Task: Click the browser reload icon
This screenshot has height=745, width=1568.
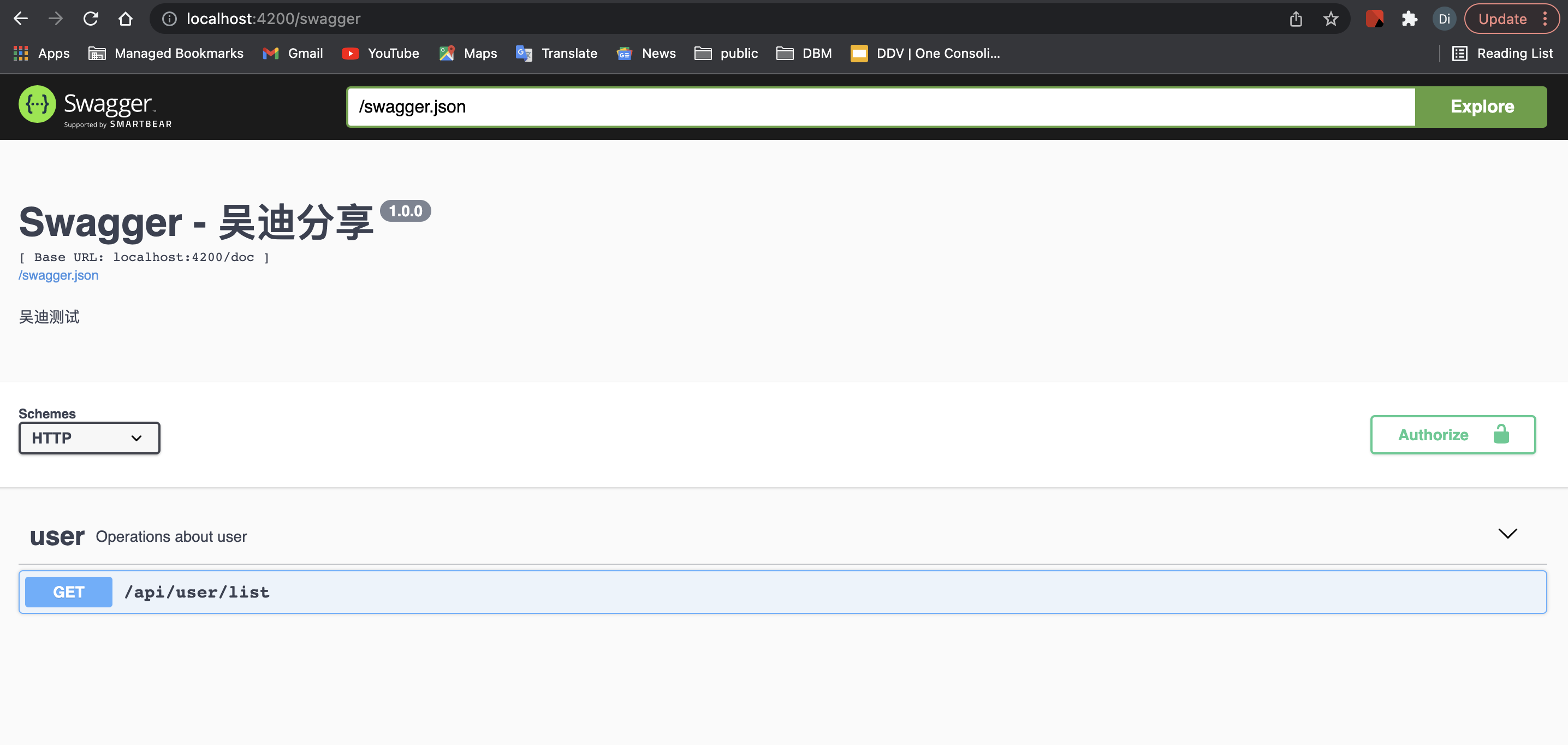Action: [91, 19]
